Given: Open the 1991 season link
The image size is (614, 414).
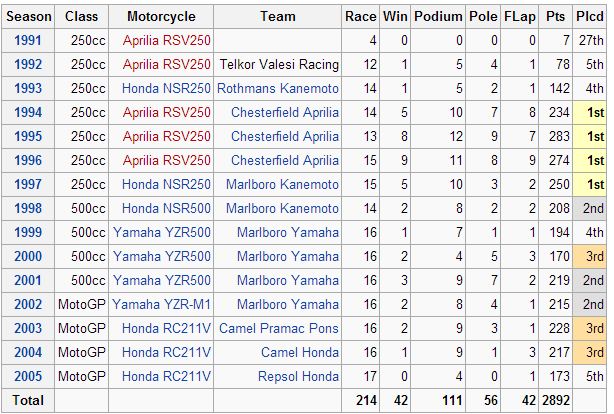Looking at the screenshot, I should tap(28, 40).
